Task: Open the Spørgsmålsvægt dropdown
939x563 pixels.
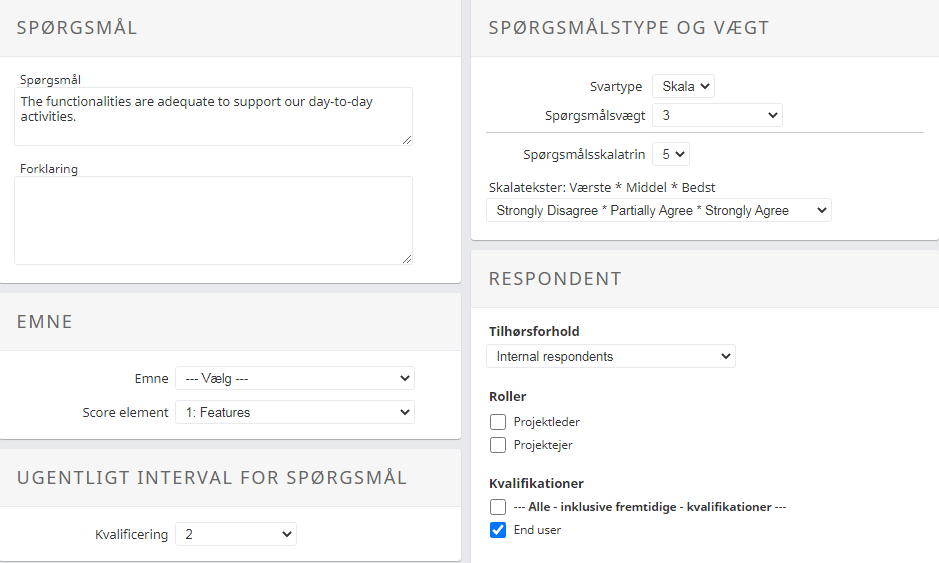Action: tap(717, 115)
